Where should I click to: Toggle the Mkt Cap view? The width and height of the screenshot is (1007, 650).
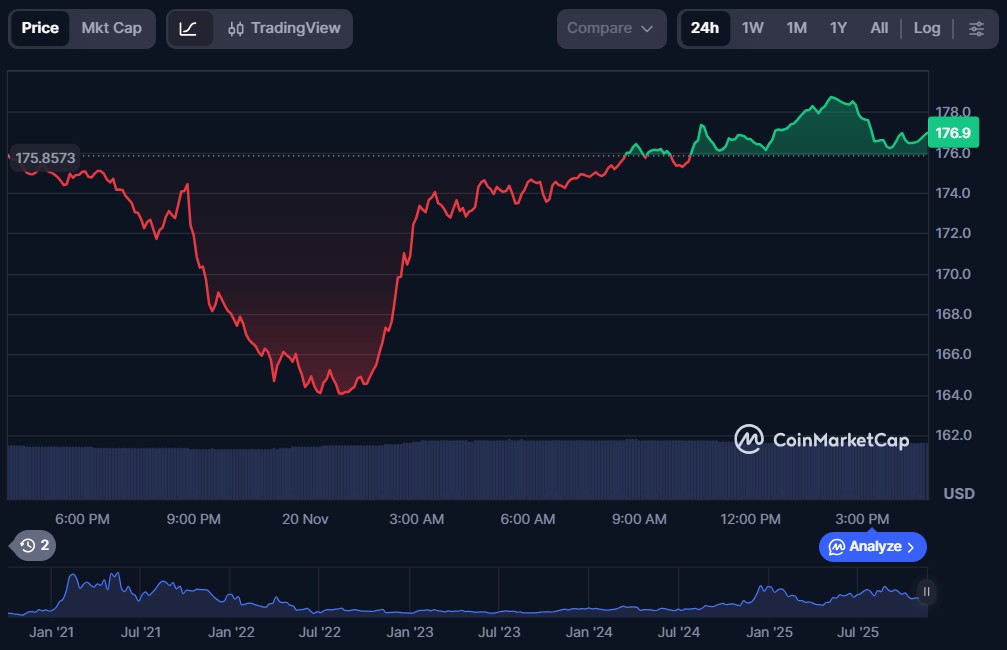pyautogui.click(x=111, y=28)
